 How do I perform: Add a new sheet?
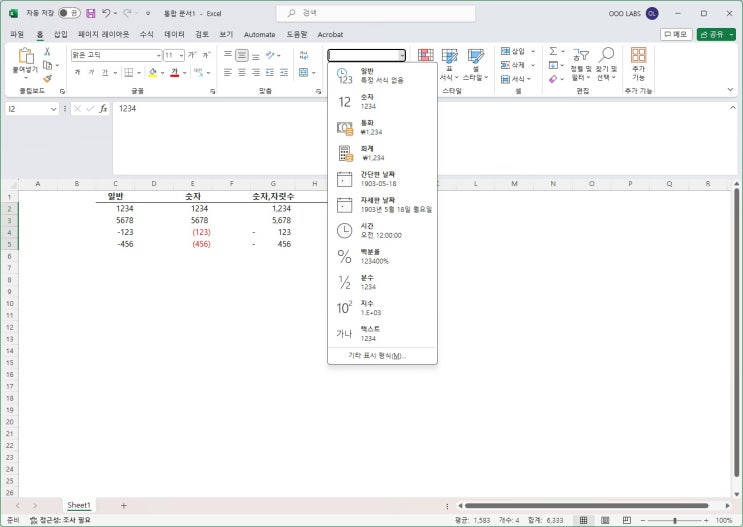pos(124,506)
